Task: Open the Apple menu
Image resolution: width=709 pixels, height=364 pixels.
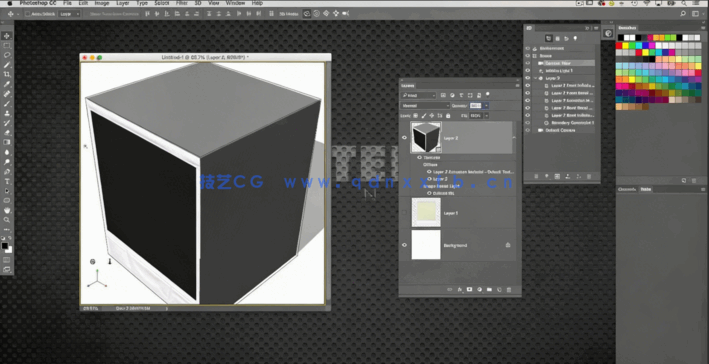Action: [9, 3]
